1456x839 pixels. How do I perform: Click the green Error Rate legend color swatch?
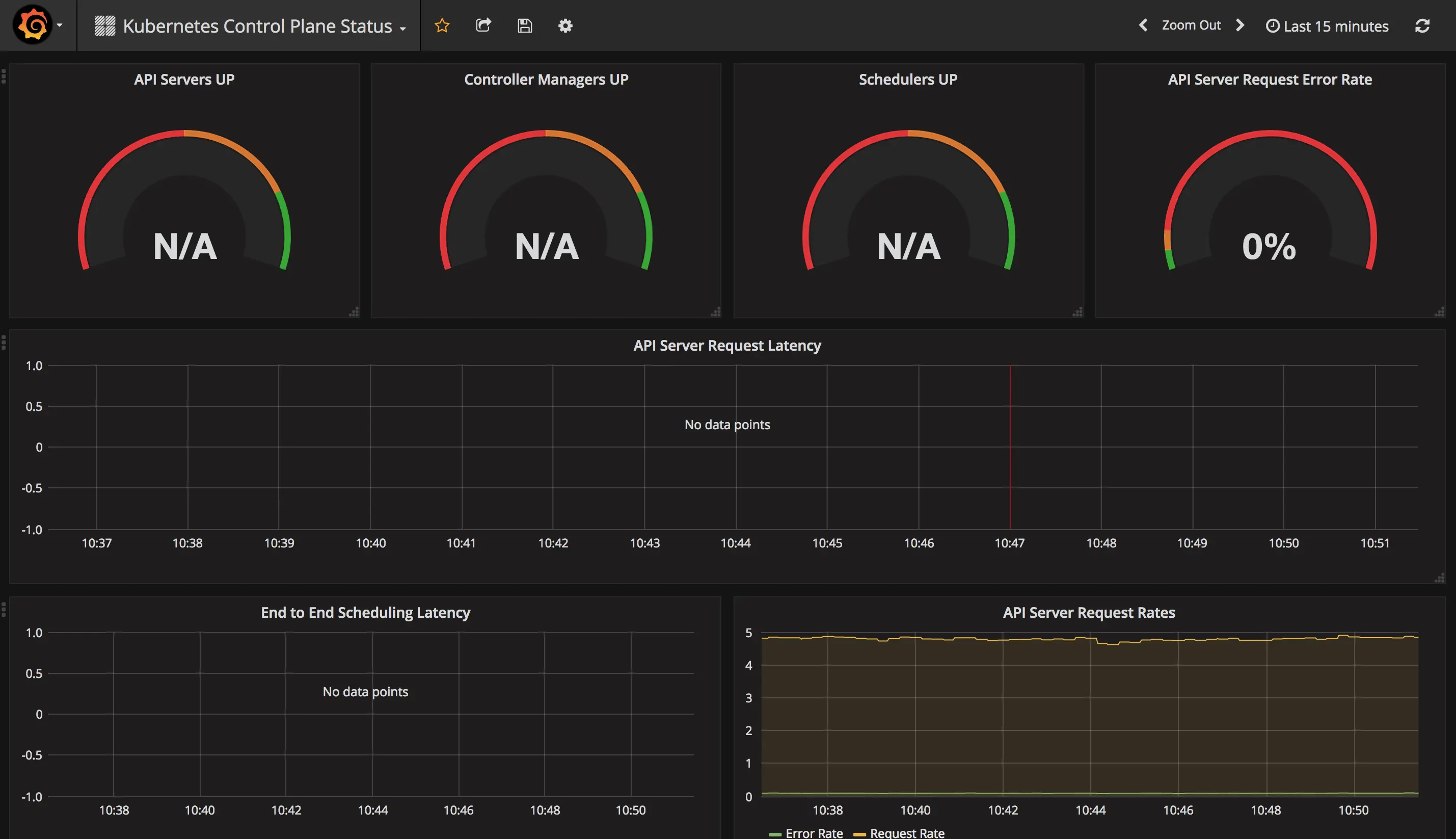pos(775,834)
